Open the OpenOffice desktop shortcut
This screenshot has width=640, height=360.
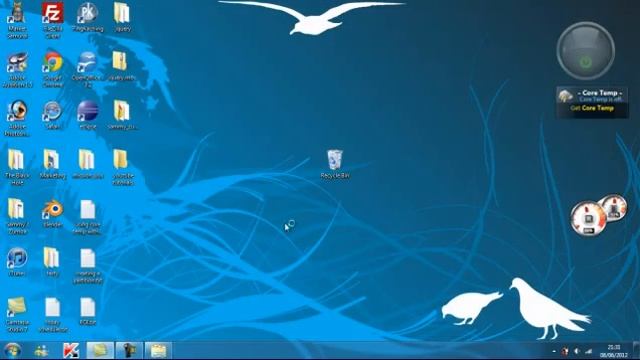point(87,69)
